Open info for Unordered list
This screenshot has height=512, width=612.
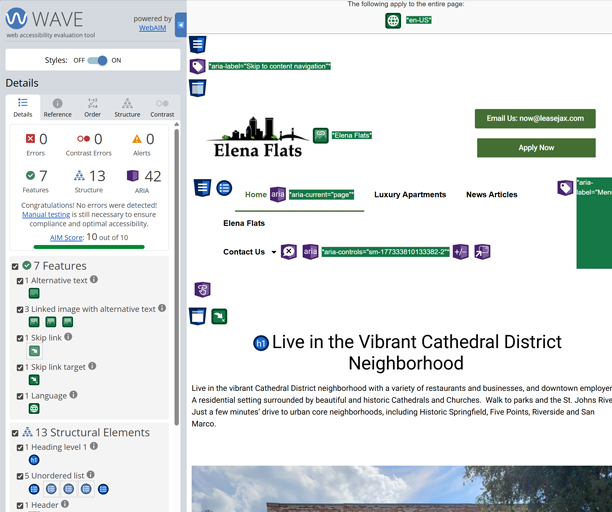[x=91, y=475]
